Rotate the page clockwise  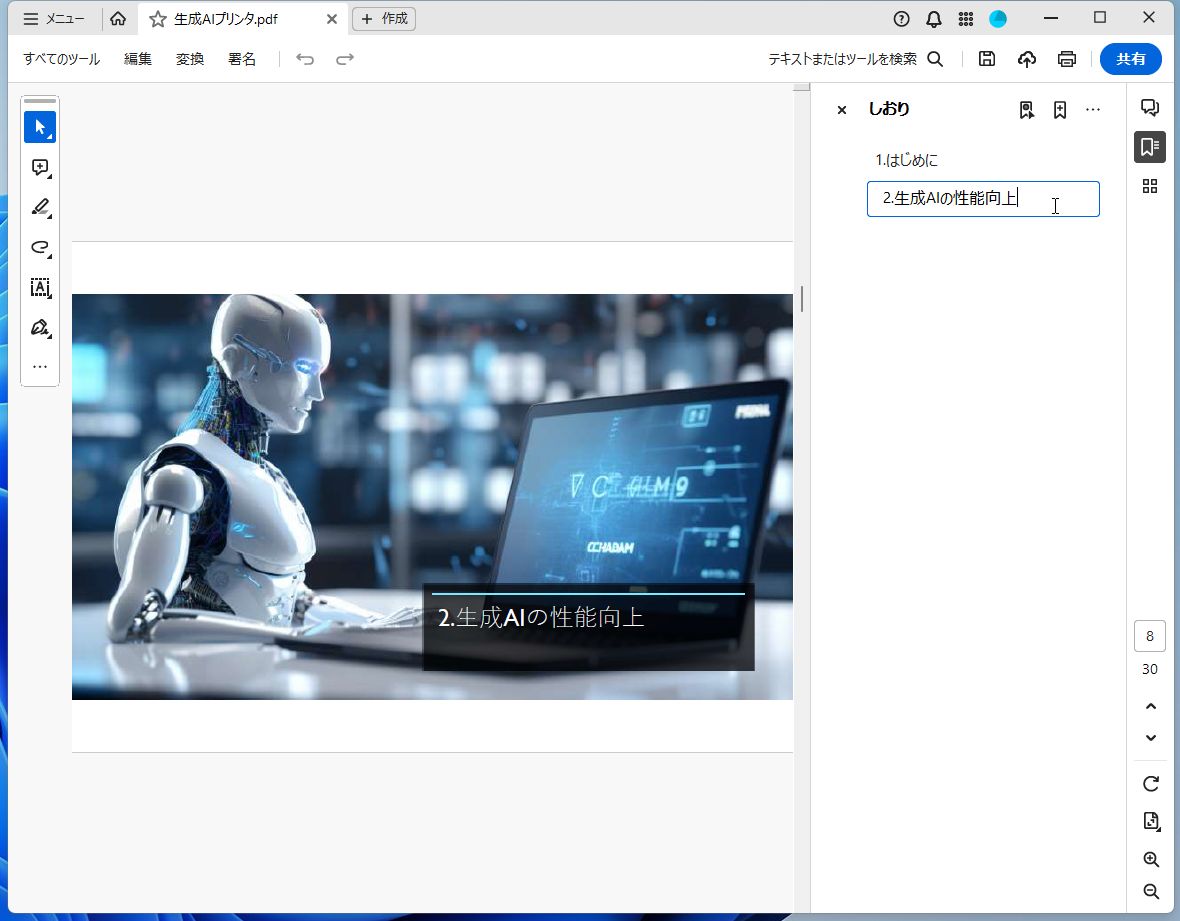(x=1150, y=784)
